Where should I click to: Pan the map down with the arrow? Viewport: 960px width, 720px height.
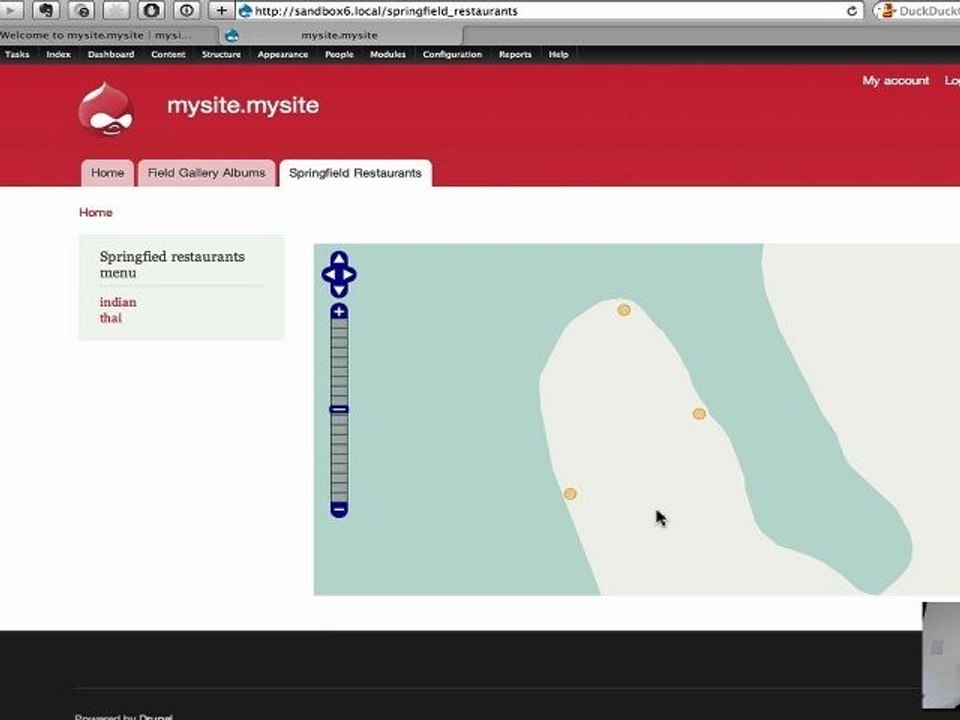click(339, 291)
